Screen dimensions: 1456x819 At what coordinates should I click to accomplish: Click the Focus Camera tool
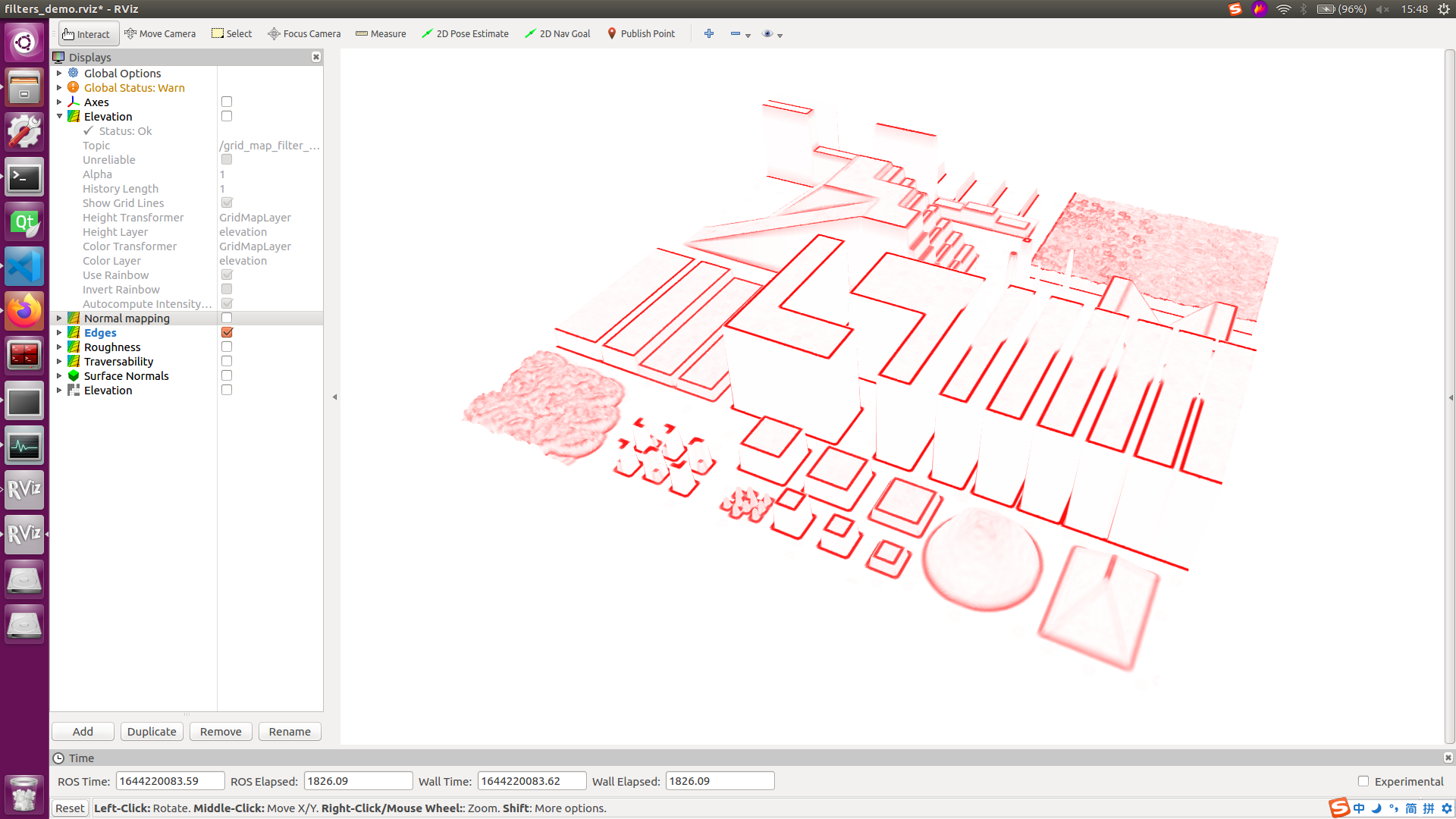pyautogui.click(x=304, y=33)
